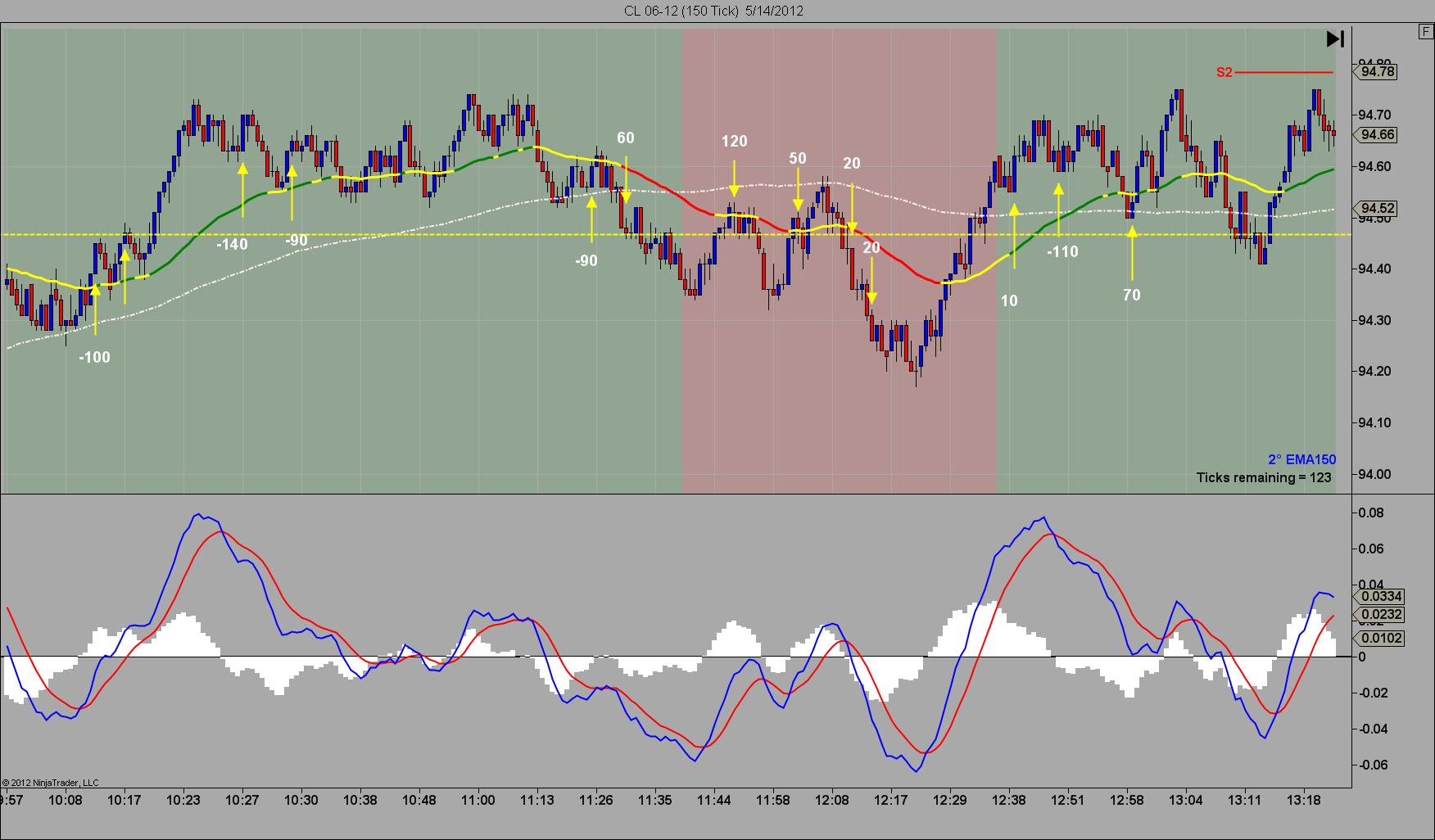The height and width of the screenshot is (840, 1435).
Task: Select the red S2 pivot level label
Action: click(1224, 72)
